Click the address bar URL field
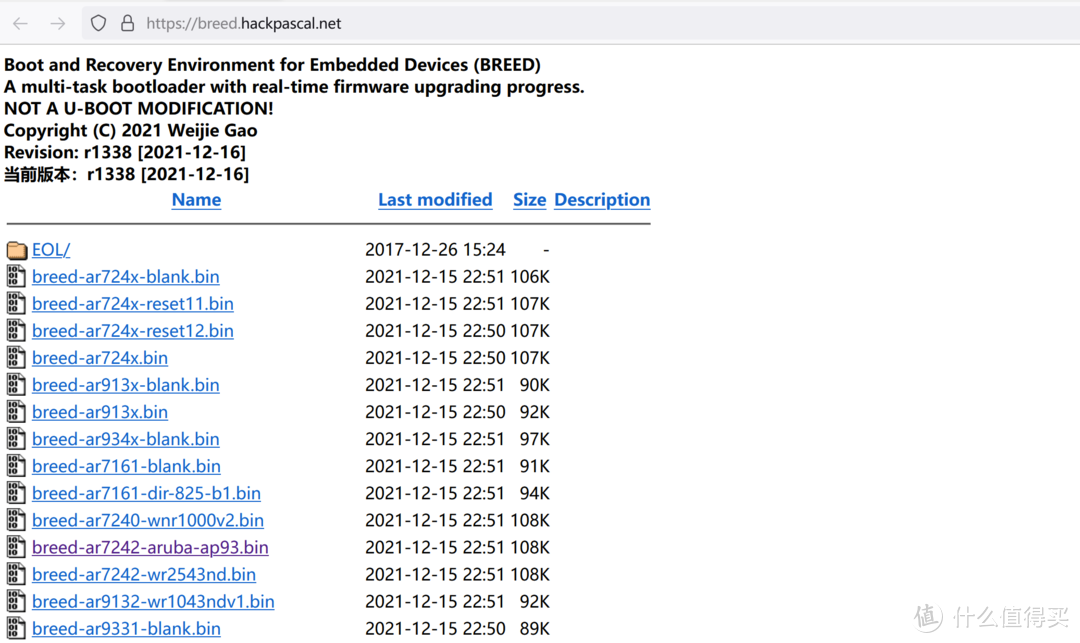 [500, 23]
